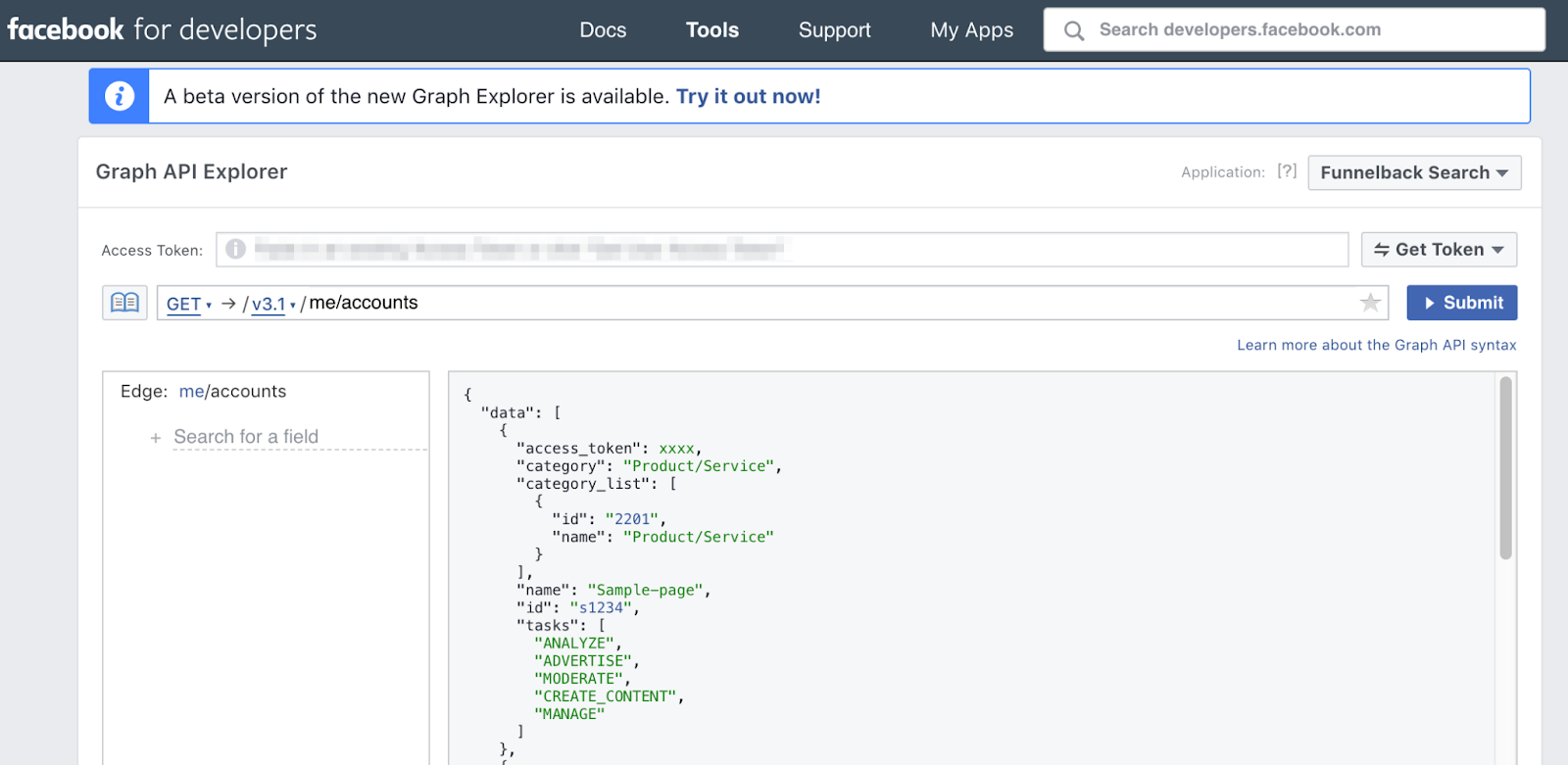This screenshot has width=1568, height=765.
Task: Open the API reference book icon
Action: point(124,303)
